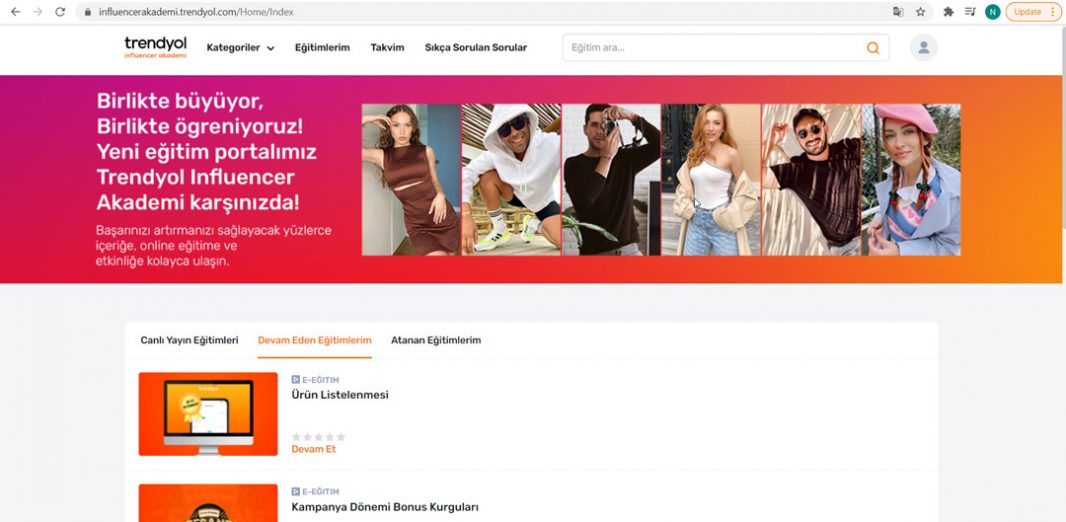Bookmark this page with the star icon
The width and height of the screenshot is (1066, 522).
(x=921, y=12)
